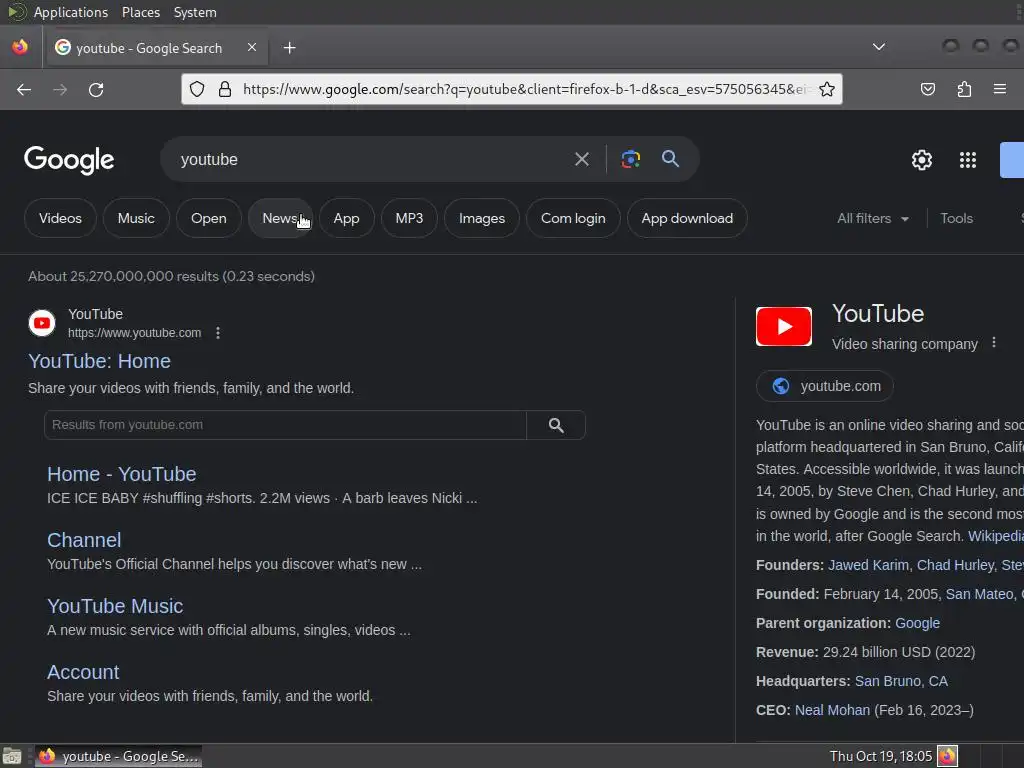This screenshot has width=1024, height=768.
Task: Open Google quick settings gear
Action: point(921,160)
